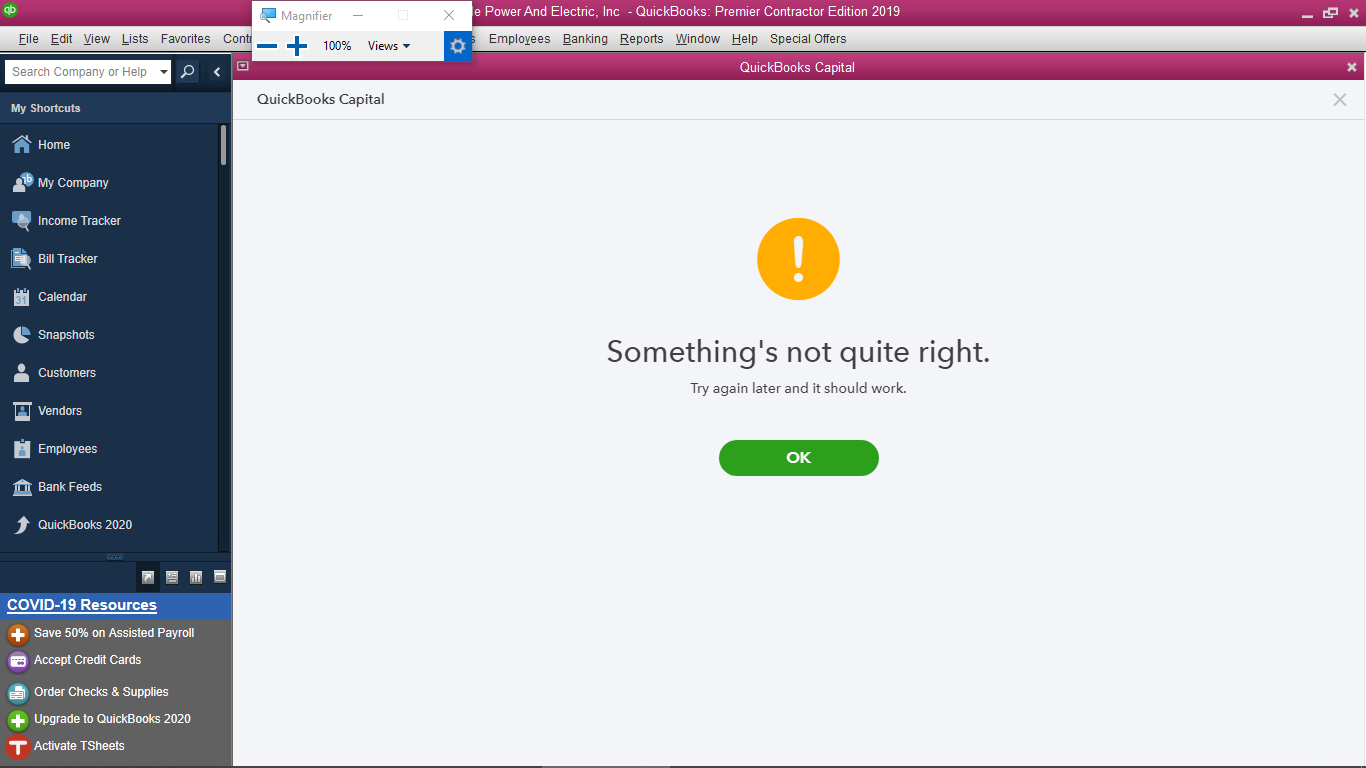1366x768 pixels.
Task: Zoom out with the Magnifier minus button
Action: click(267, 46)
